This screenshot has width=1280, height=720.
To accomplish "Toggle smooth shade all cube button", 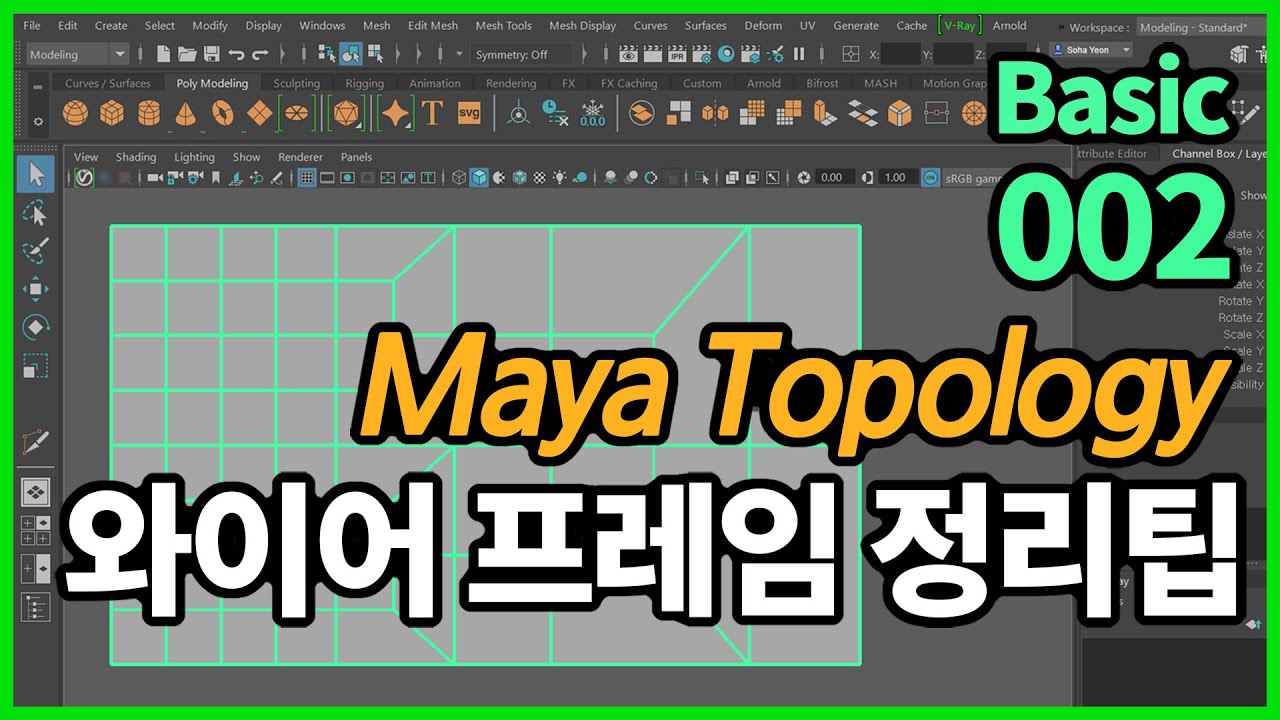I will coord(479,178).
